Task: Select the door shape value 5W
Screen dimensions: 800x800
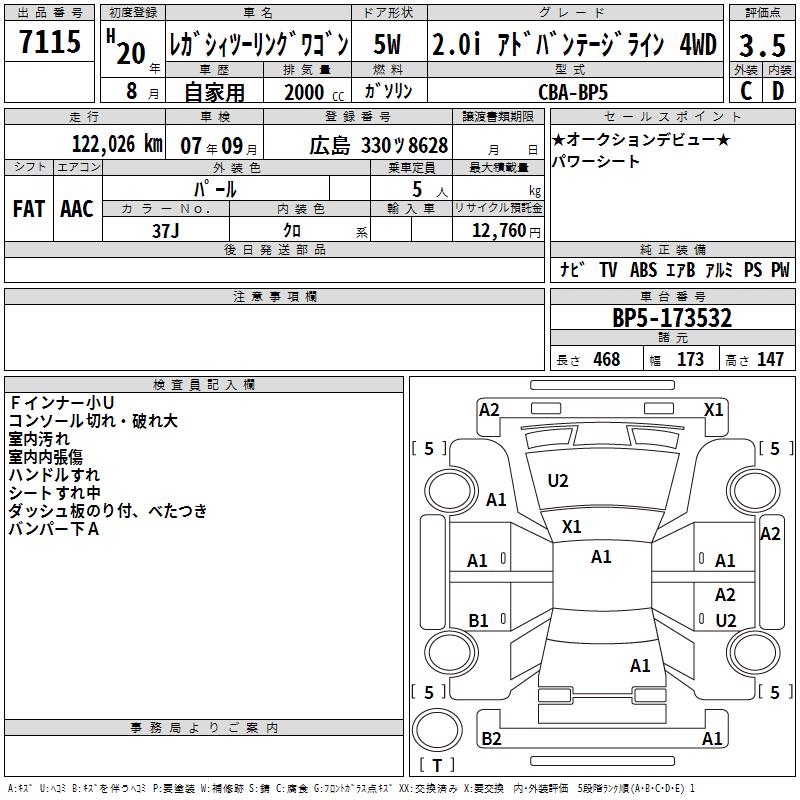Action: coord(387,44)
